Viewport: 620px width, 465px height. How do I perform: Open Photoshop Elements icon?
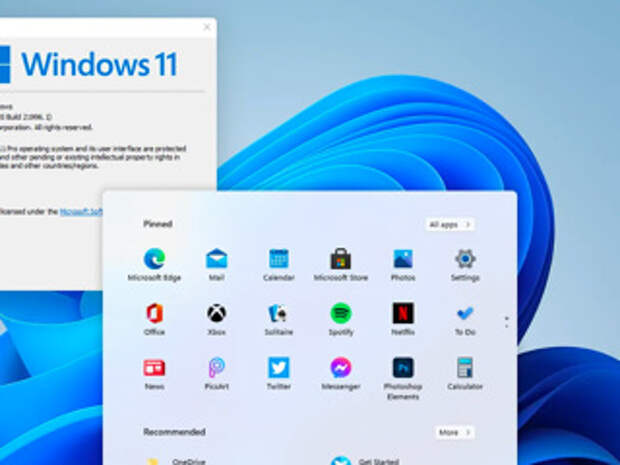[403, 368]
